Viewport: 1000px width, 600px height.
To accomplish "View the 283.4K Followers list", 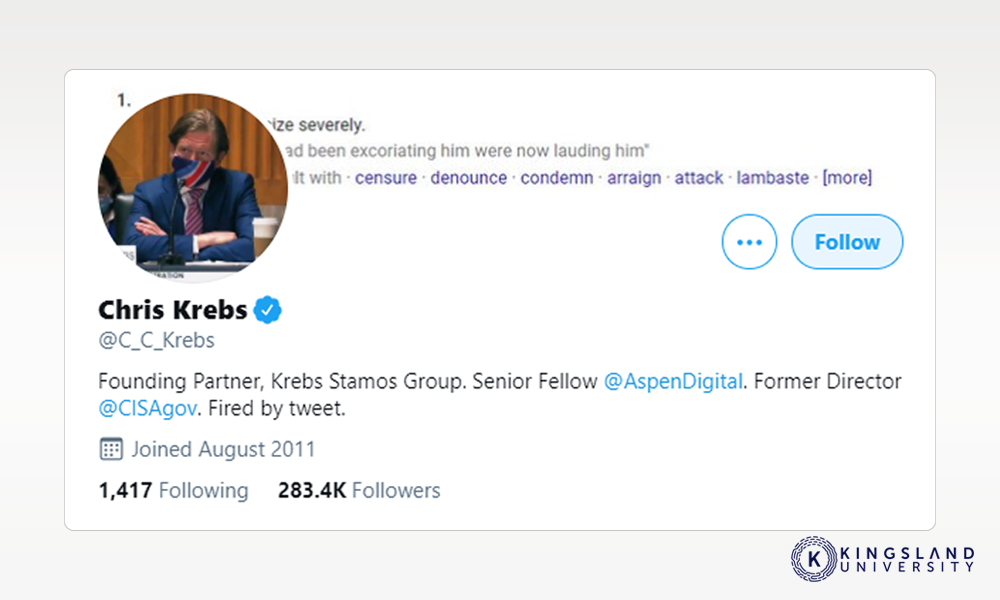I will [359, 490].
